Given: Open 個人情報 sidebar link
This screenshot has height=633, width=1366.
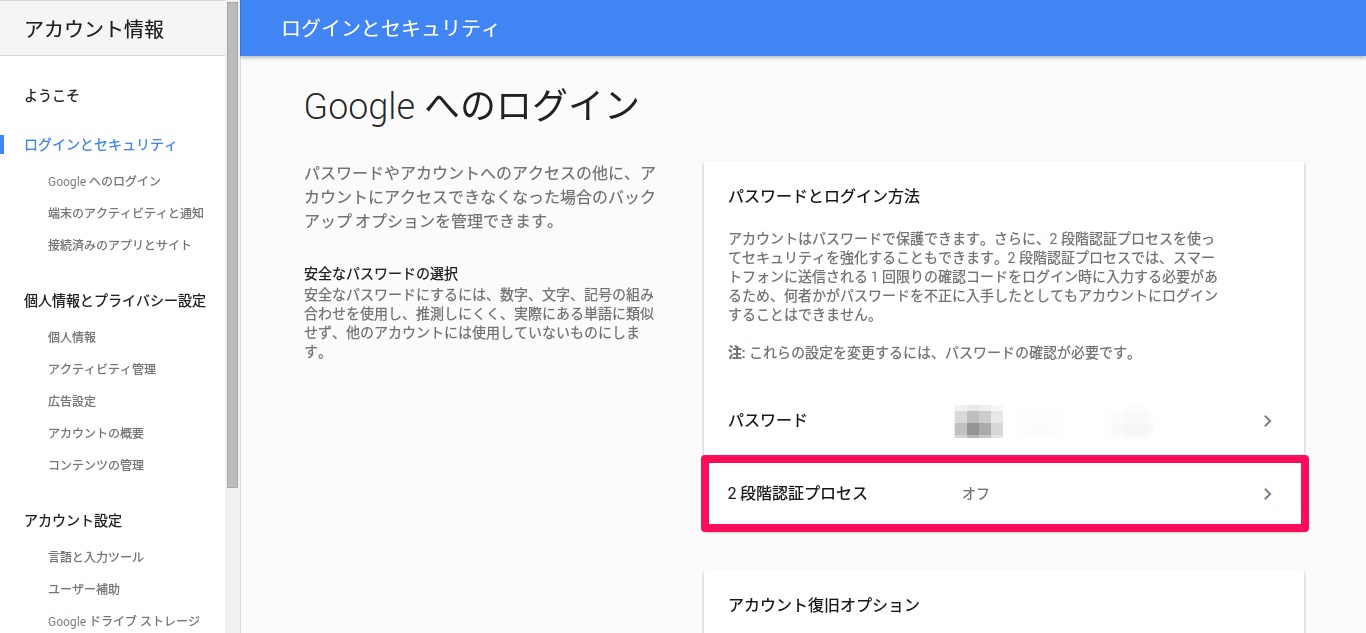Looking at the screenshot, I should (72, 337).
